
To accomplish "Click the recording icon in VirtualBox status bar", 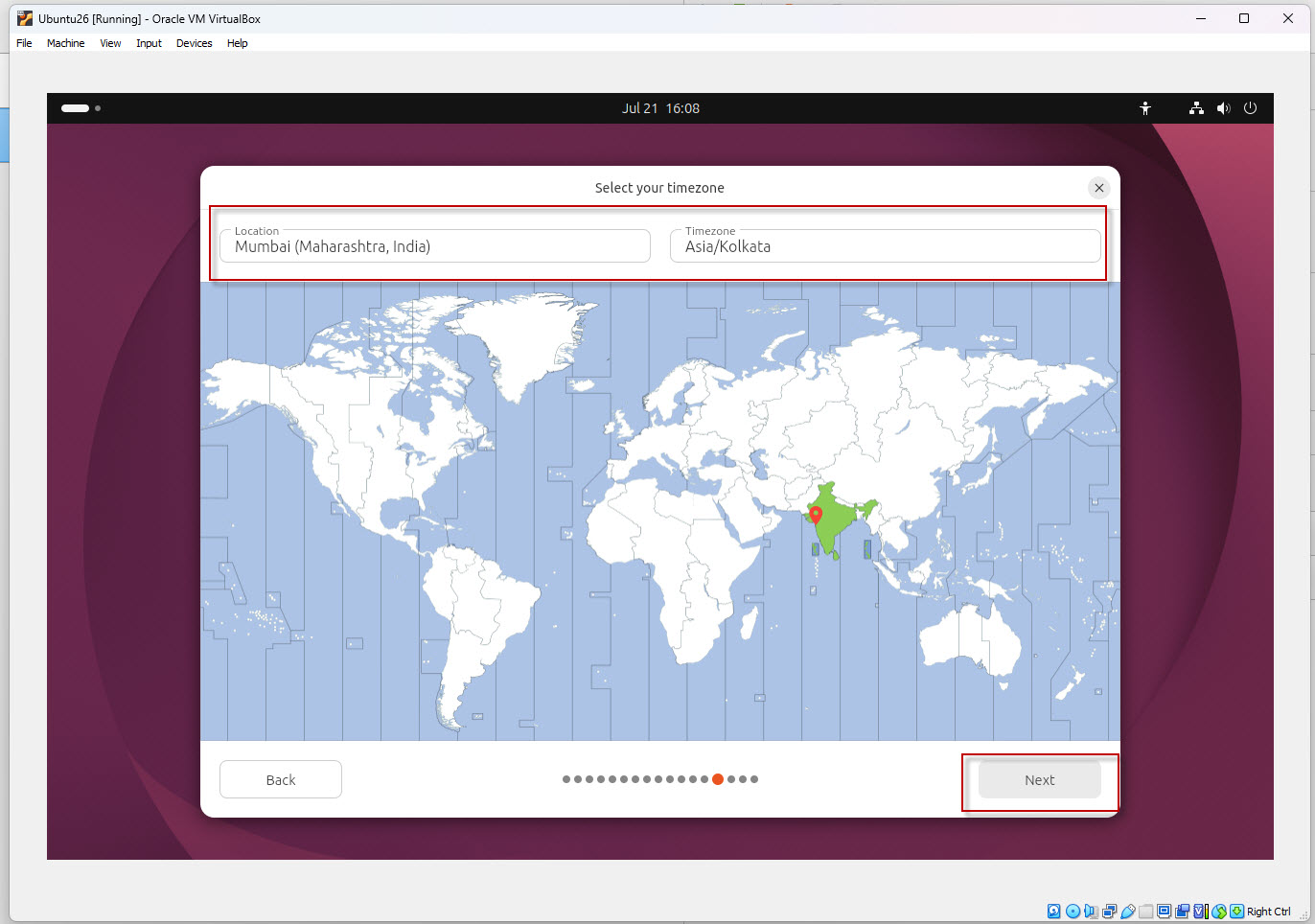I will [1182, 912].
